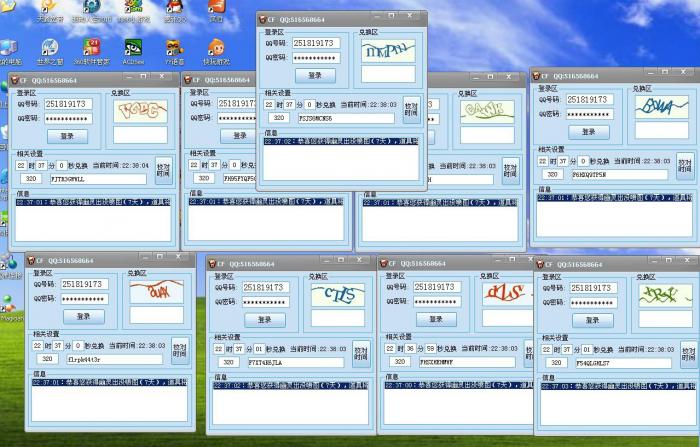Select the 22:37:00 info row in the dZLS window
700x447 pixels.
(458, 384)
